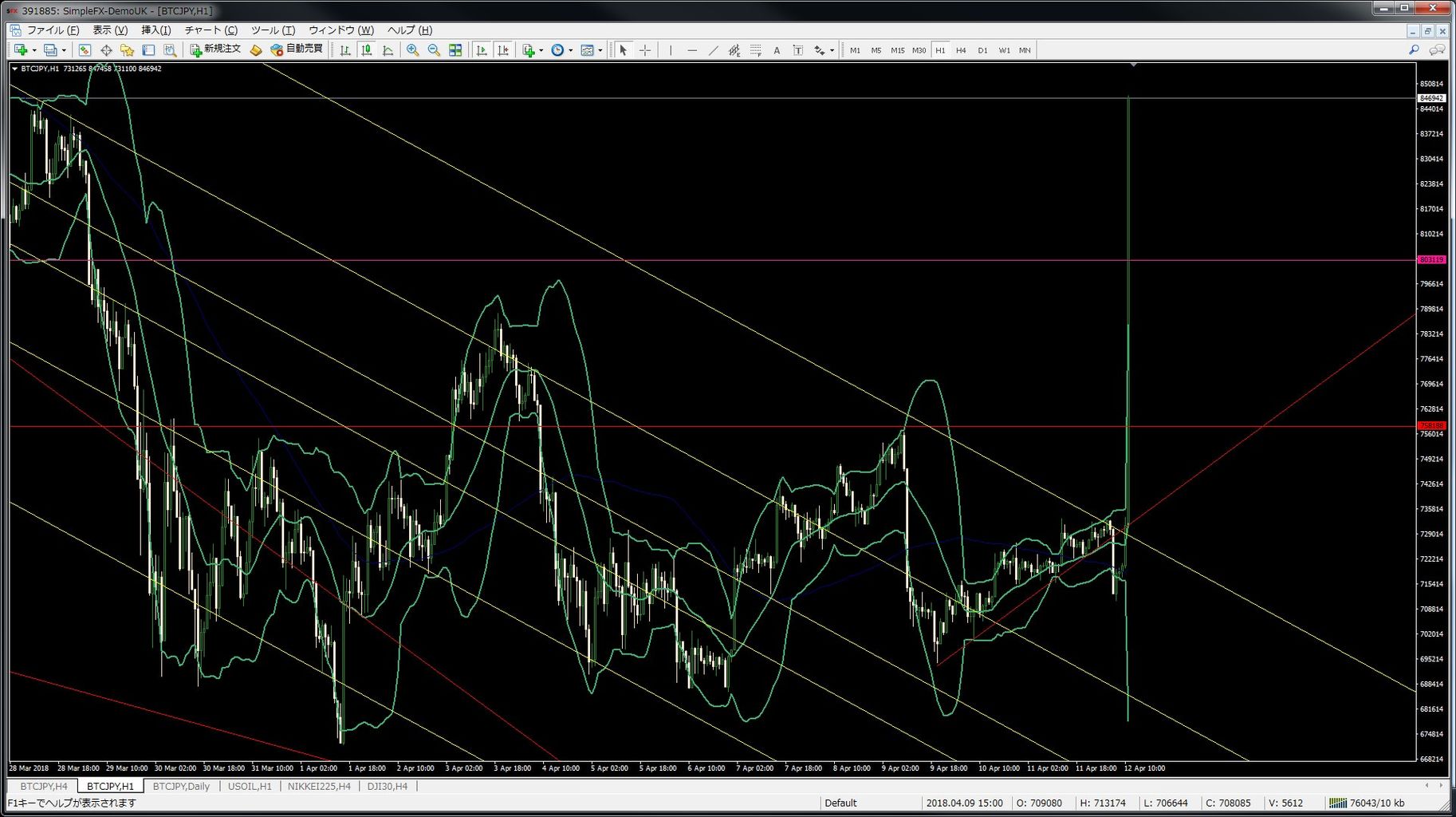This screenshot has height=817, width=1456.
Task: Select the text tool
Action: click(777, 50)
